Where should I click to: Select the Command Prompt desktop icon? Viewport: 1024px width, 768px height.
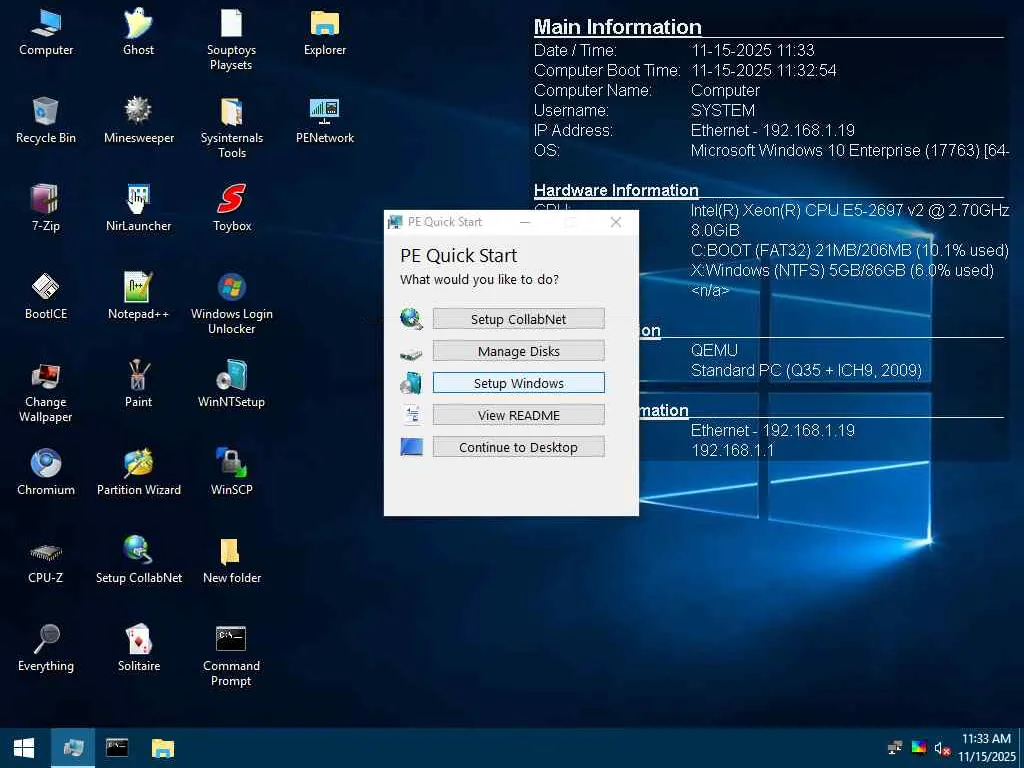coord(231,656)
